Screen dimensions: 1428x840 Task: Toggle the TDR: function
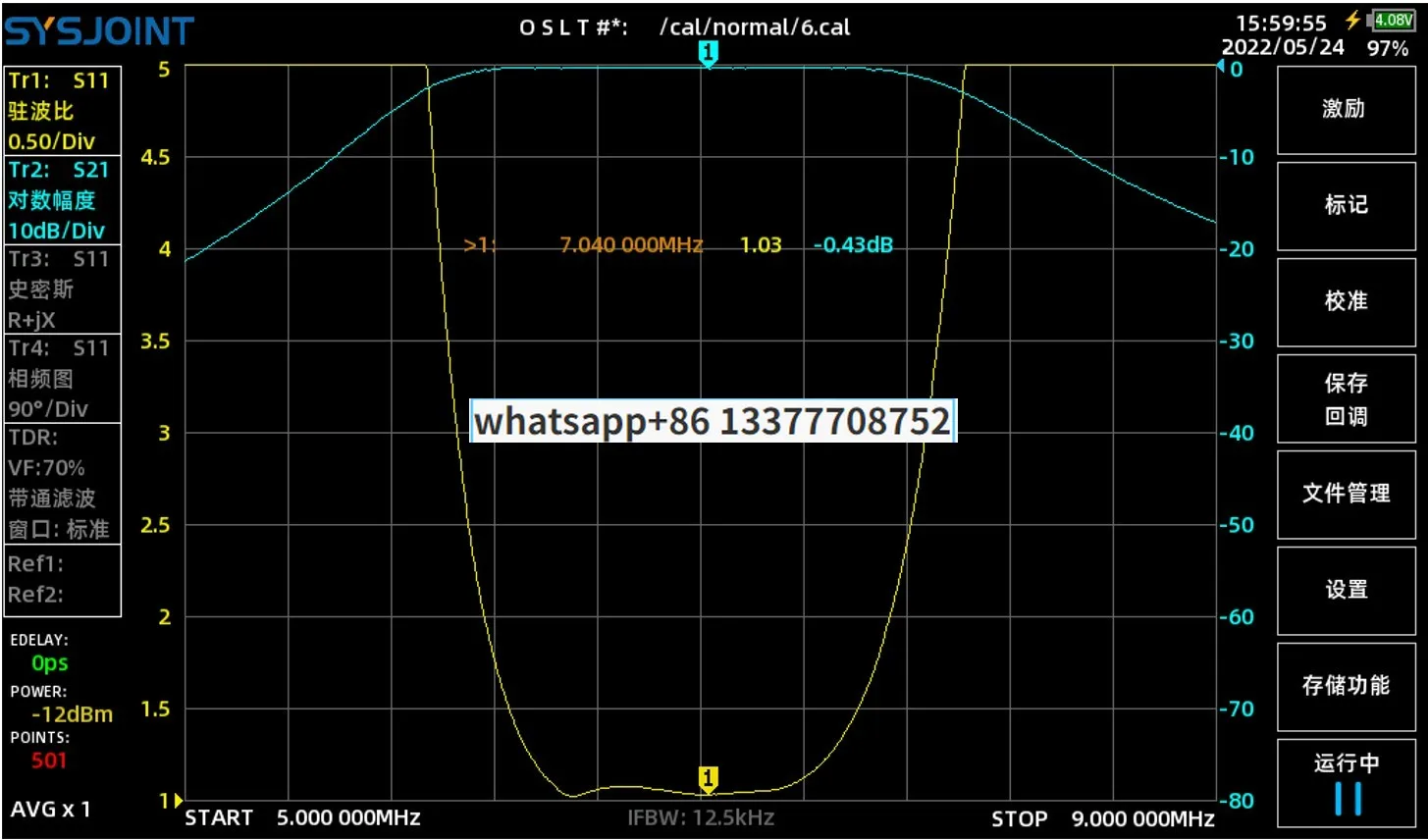tap(33, 438)
